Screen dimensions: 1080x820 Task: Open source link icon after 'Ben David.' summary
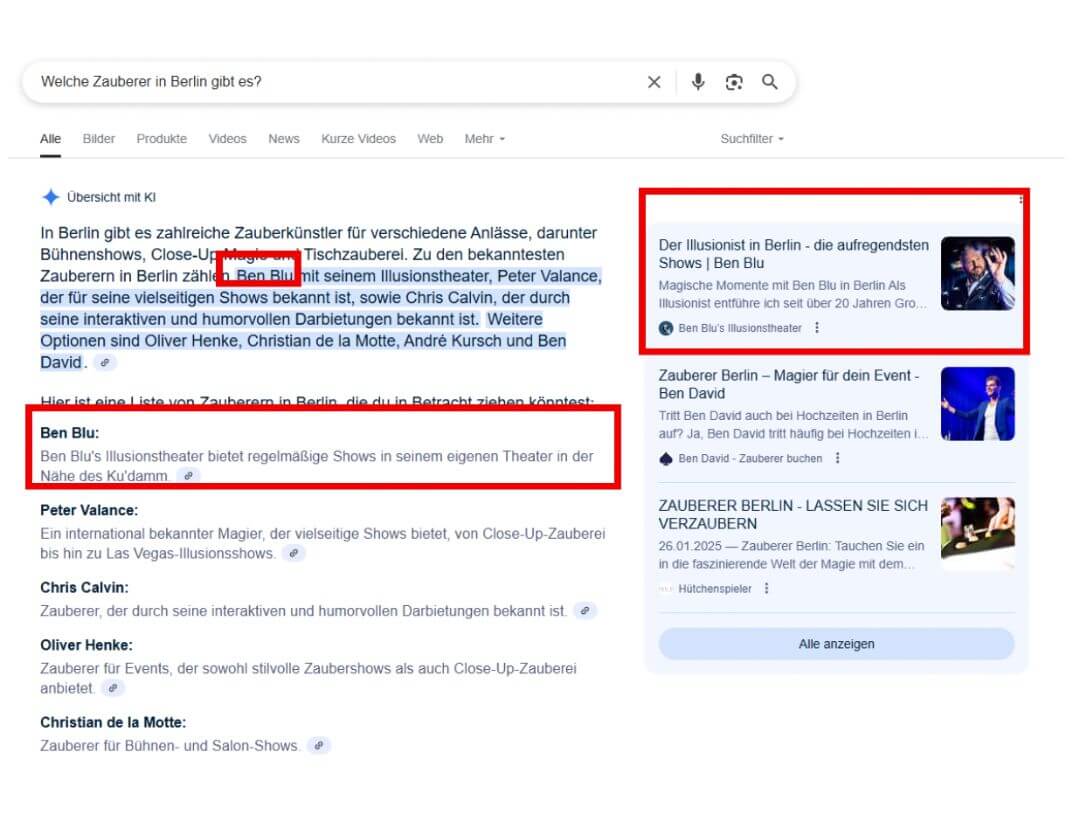coord(105,362)
